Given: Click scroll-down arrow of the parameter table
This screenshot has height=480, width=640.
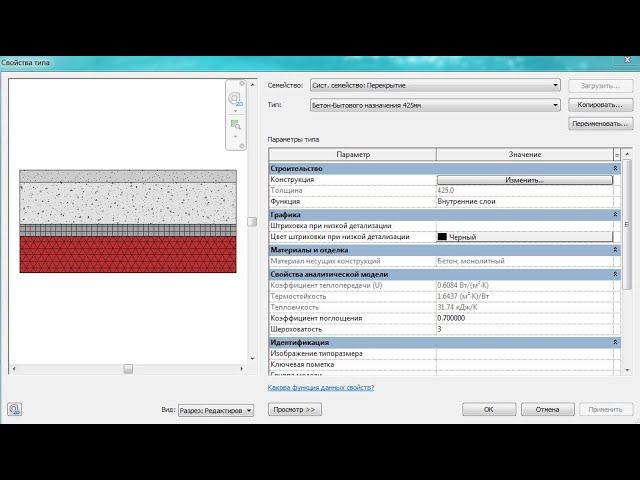Looking at the screenshot, I should pyautogui.click(x=627, y=370).
